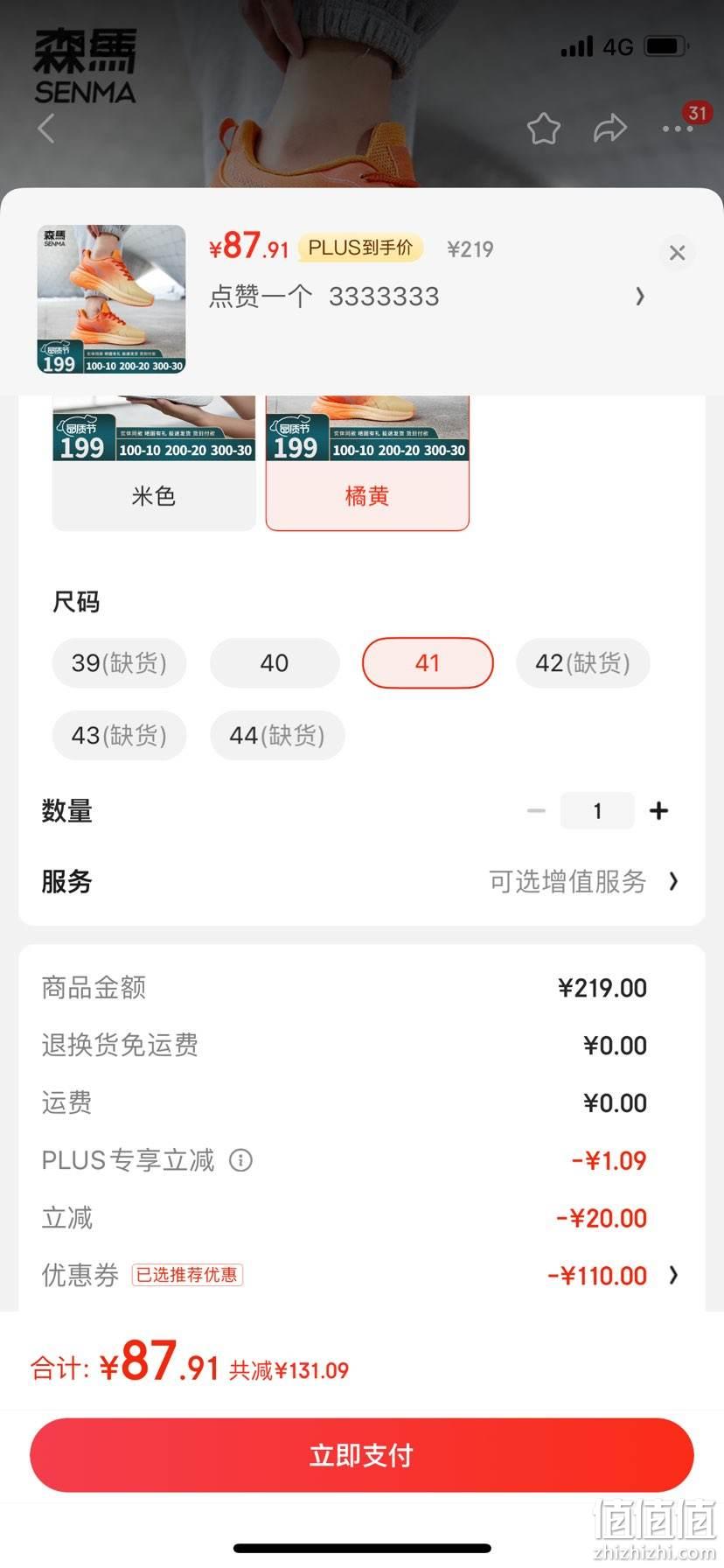This screenshot has height=1568, width=724.
Task: Open the more options dots menu
Action: pyautogui.click(x=678, y=129)
